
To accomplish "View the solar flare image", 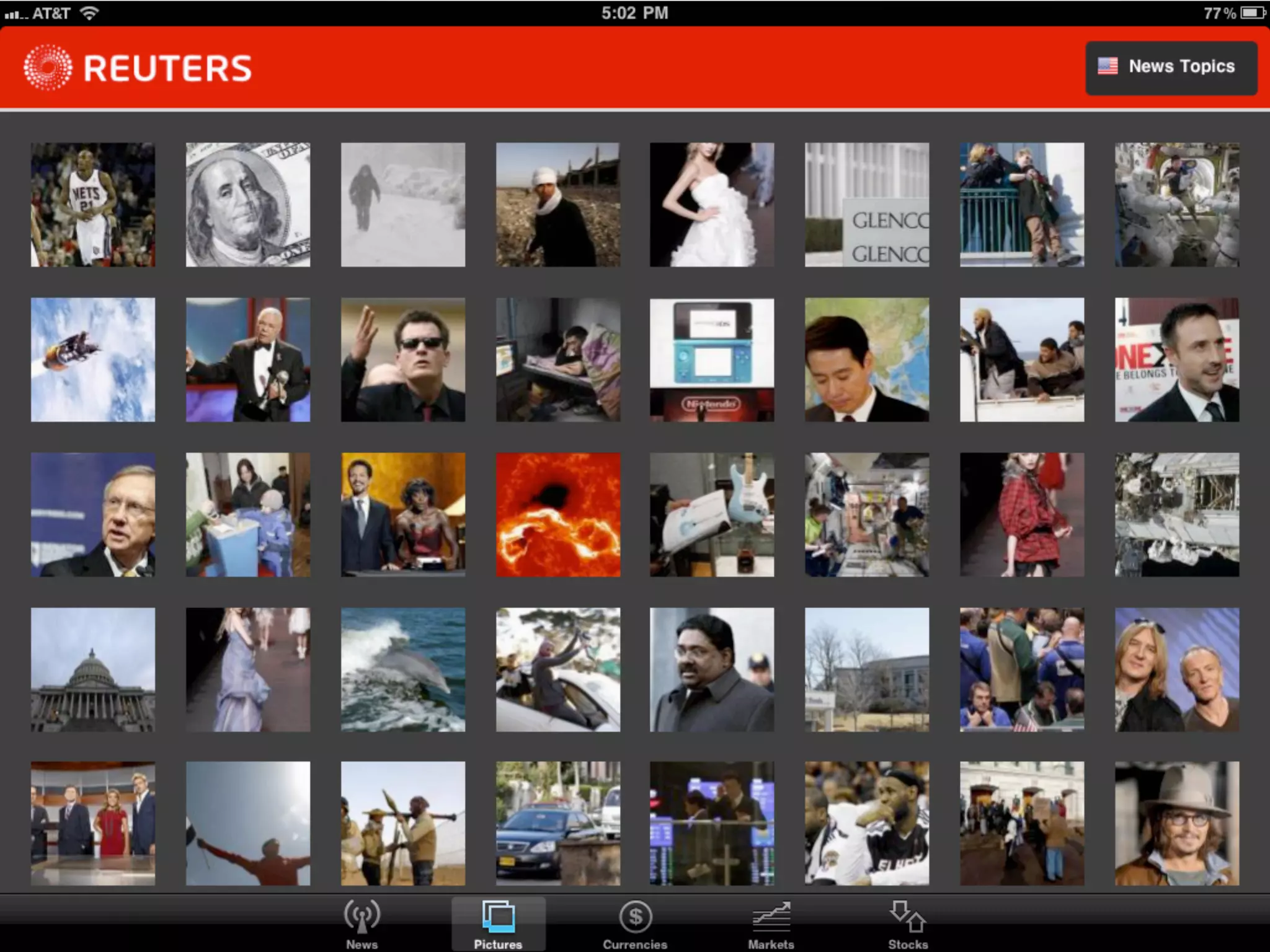I will click(557, 515).
